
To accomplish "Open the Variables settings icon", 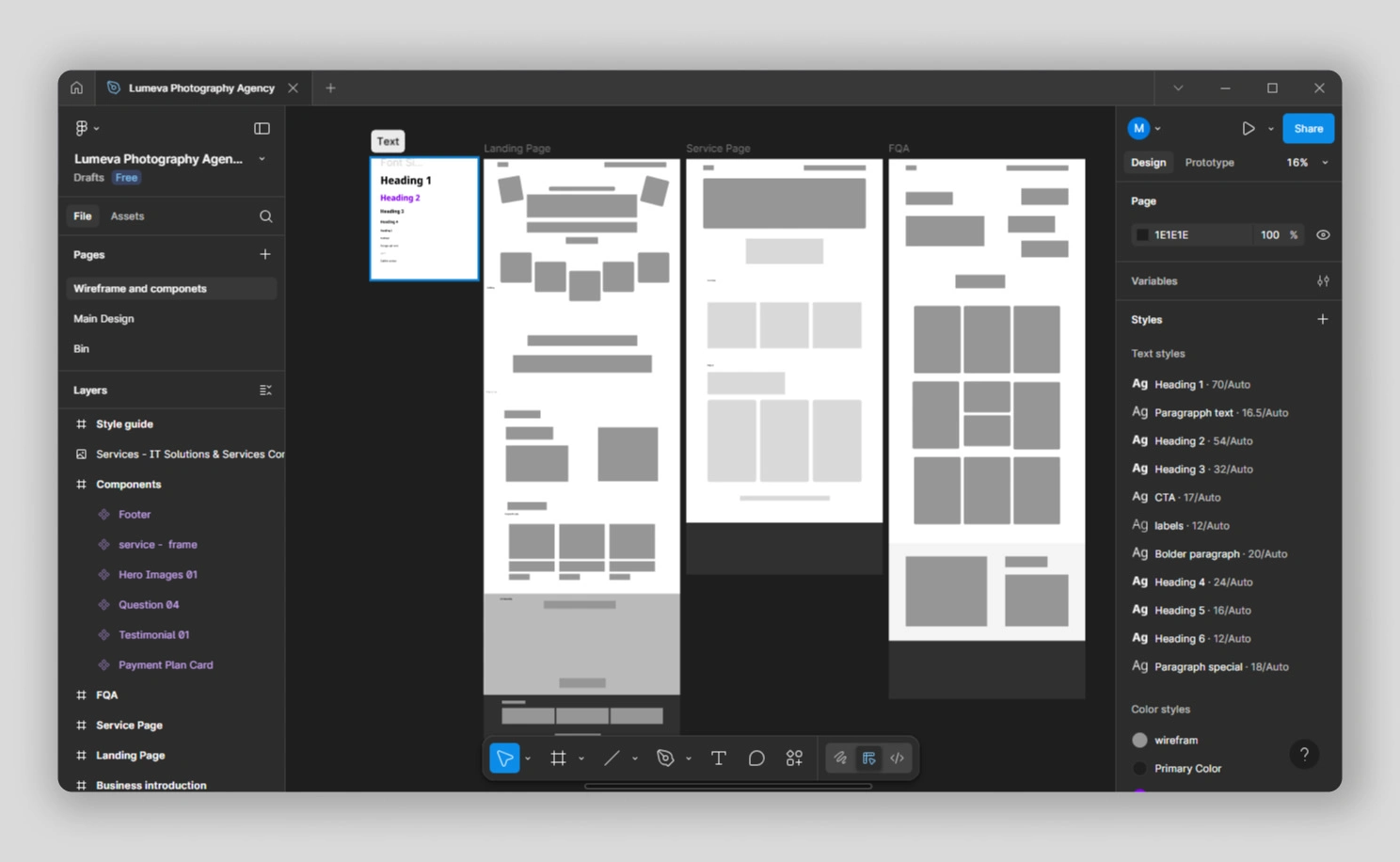I will [x=1323, y=280].
